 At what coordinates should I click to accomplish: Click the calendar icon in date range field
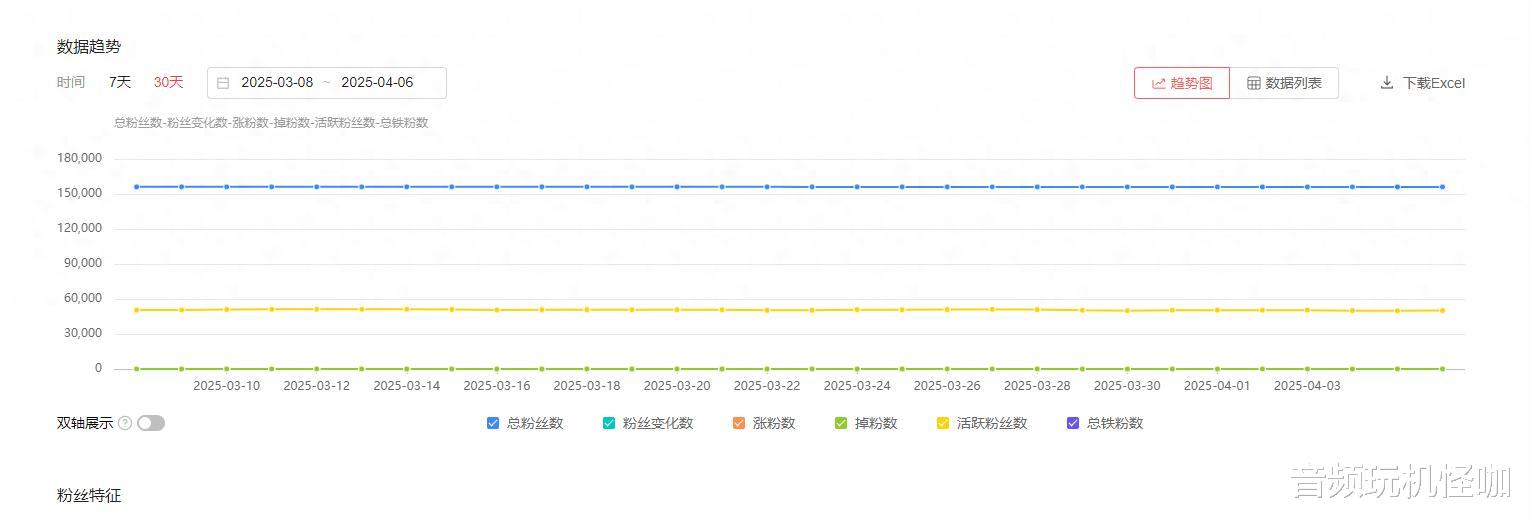click(223, 83)
